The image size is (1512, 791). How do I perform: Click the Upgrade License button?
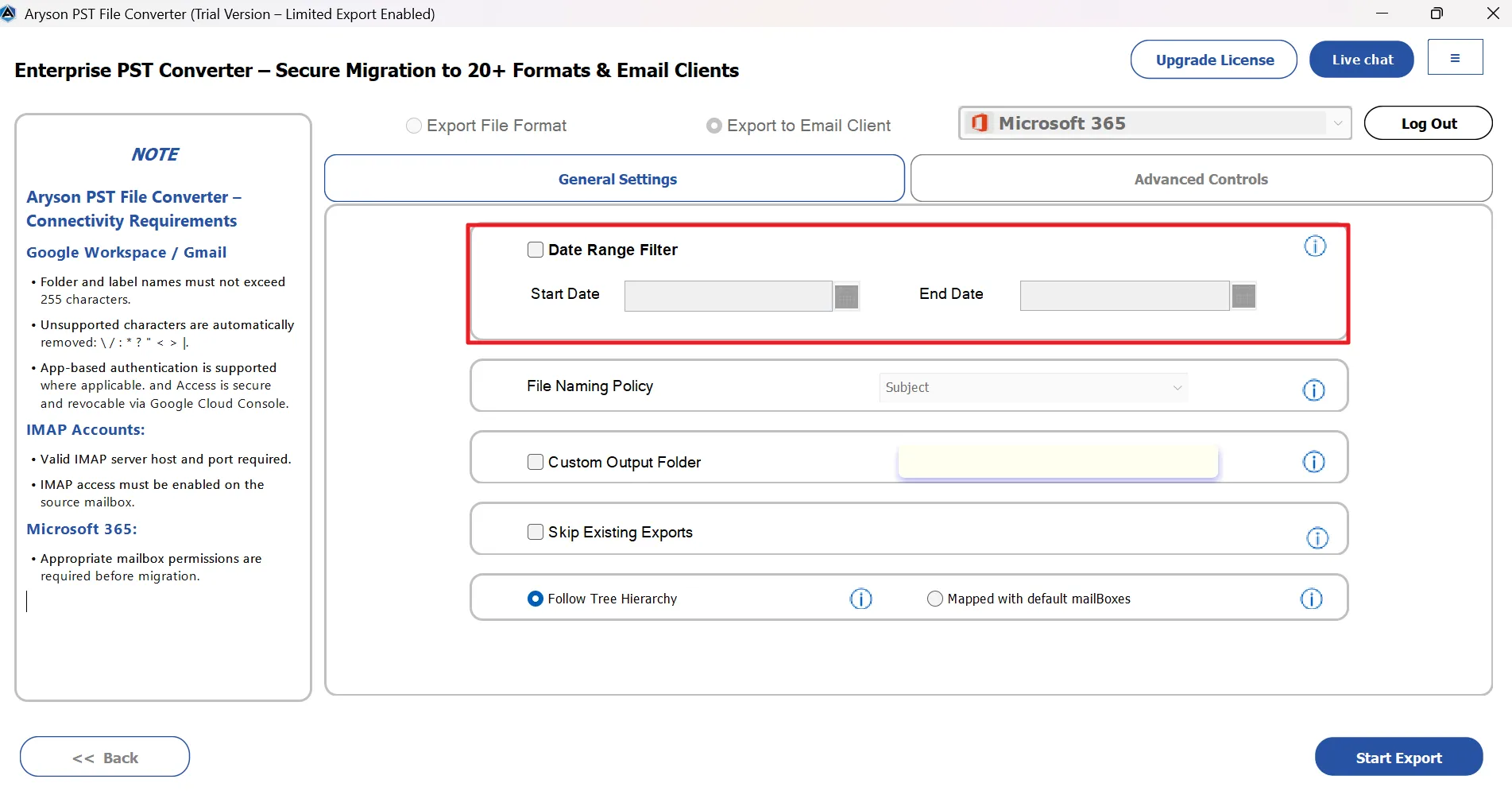[x=1214, y=60]
